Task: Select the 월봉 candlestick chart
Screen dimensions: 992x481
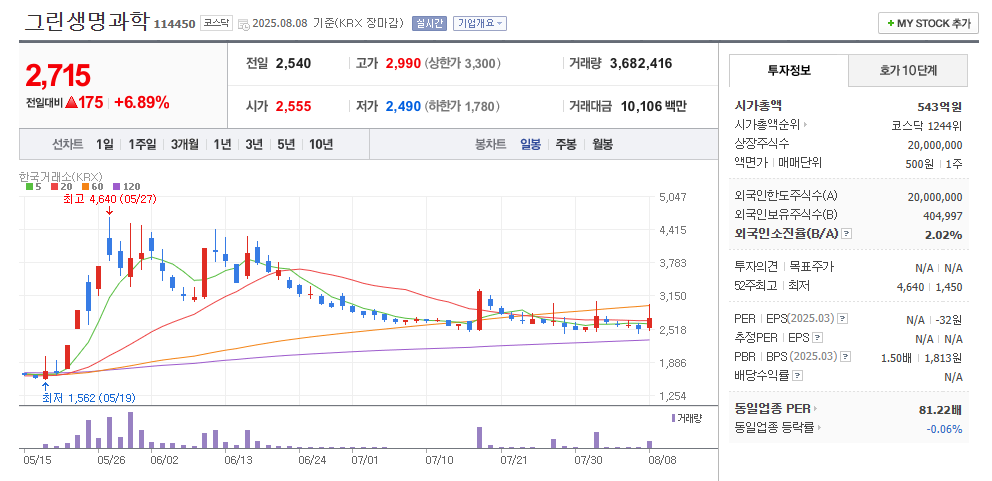Action: pyautogui.click(x=602, y=144)
